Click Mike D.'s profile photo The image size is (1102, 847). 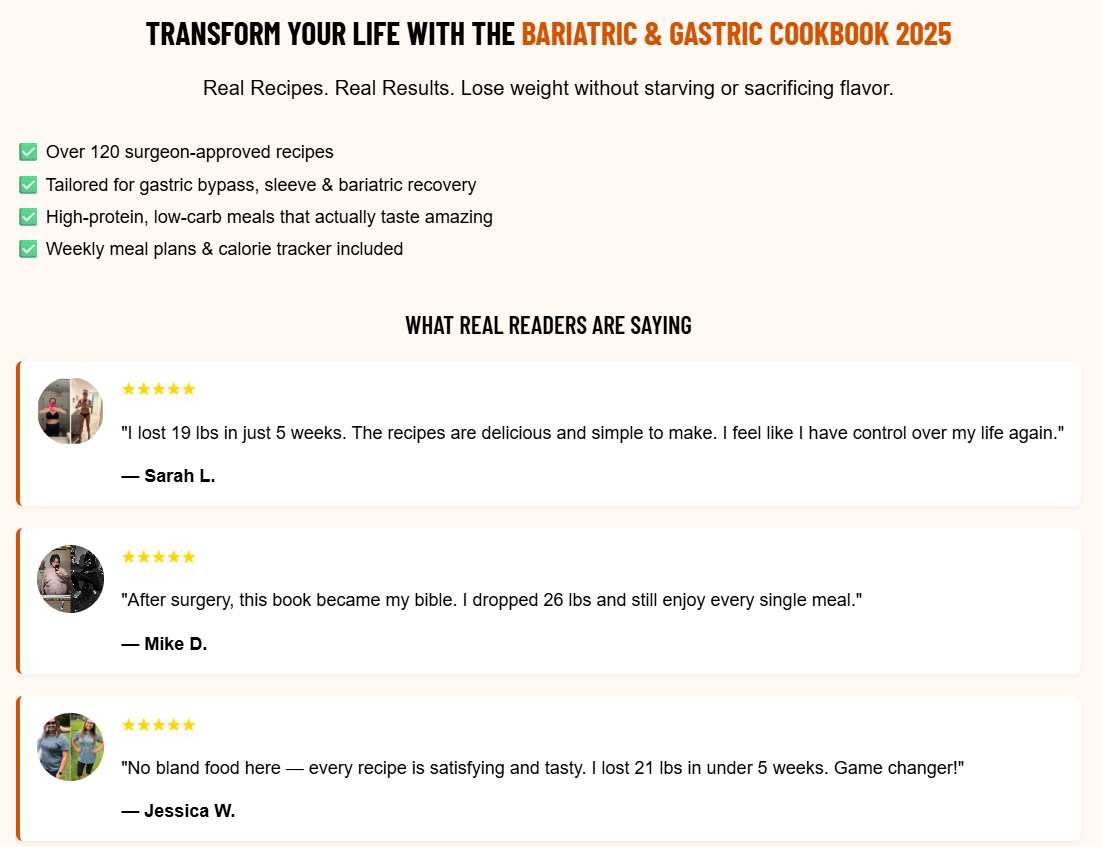[70, 579]
